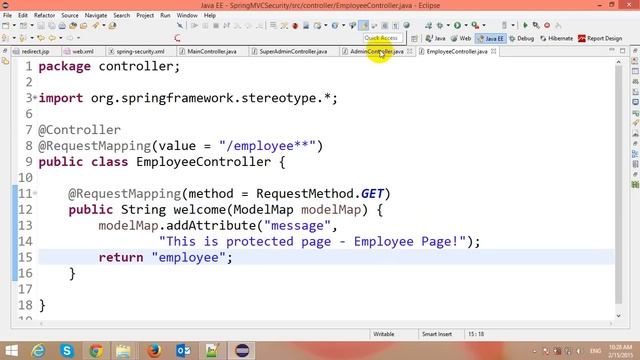Screen dimensions: 640x360
Task: Expand the External Tools dropdown arrow
Action: click(484, 25)
